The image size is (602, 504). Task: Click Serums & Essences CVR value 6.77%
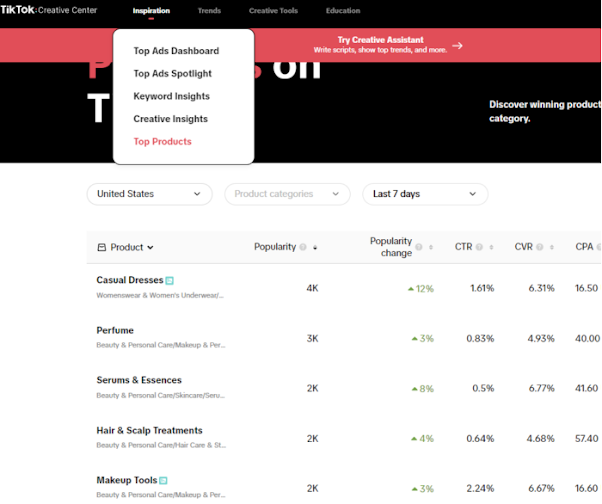tap(541, 388)
